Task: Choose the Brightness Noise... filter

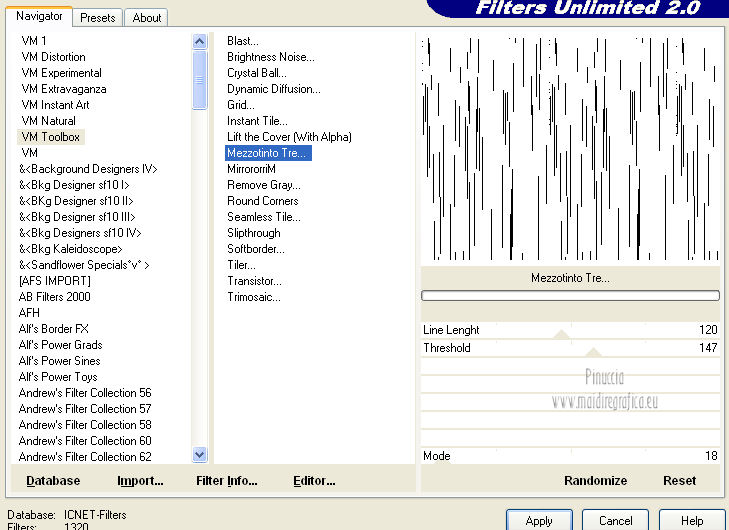Action: [271, 57]
